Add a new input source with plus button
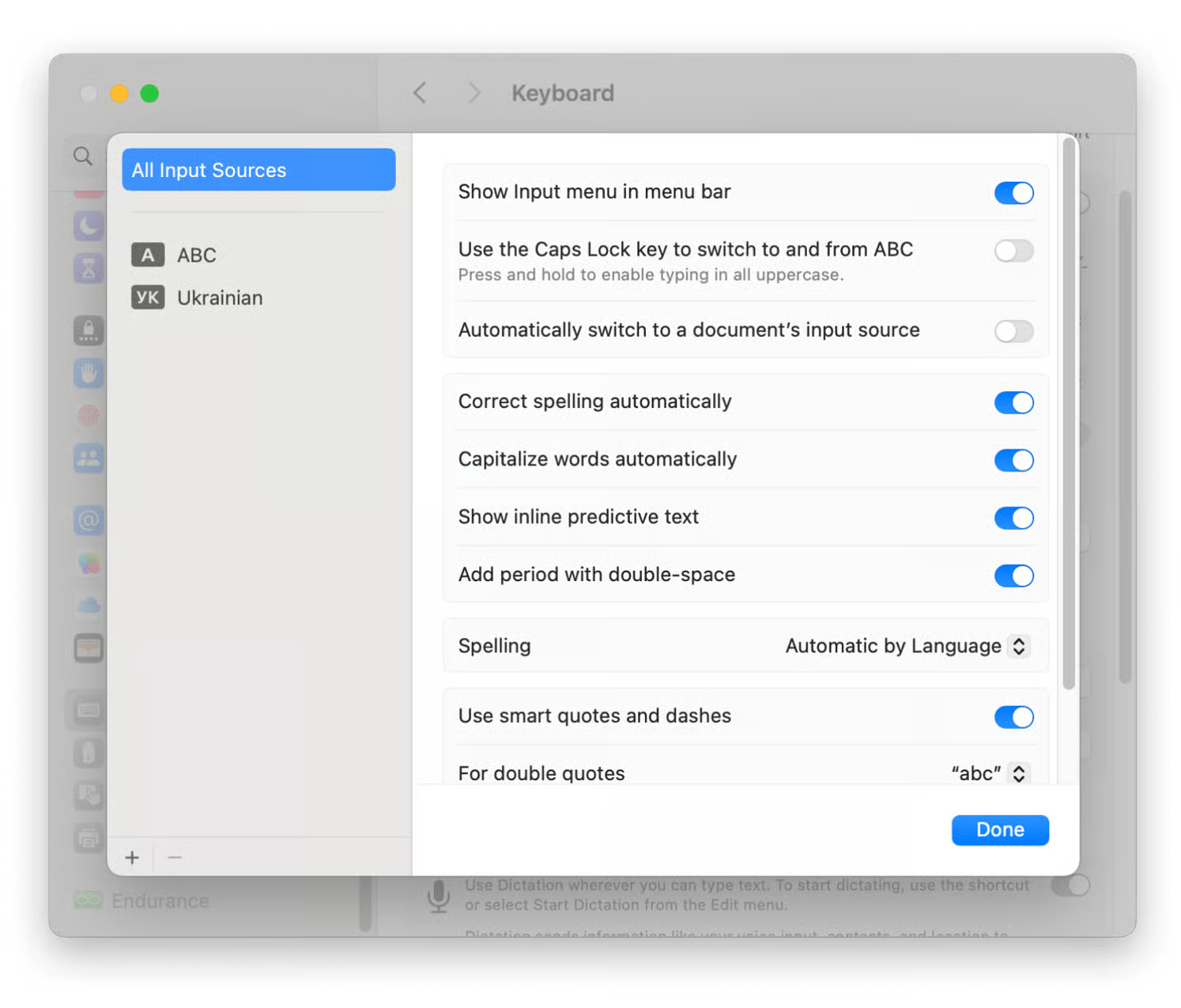 tap(132, 858)
